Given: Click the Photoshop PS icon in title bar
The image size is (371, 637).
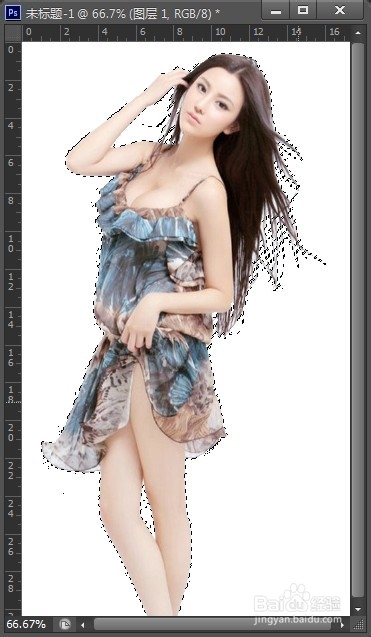Looking at the screenshot, I should 13,13.
